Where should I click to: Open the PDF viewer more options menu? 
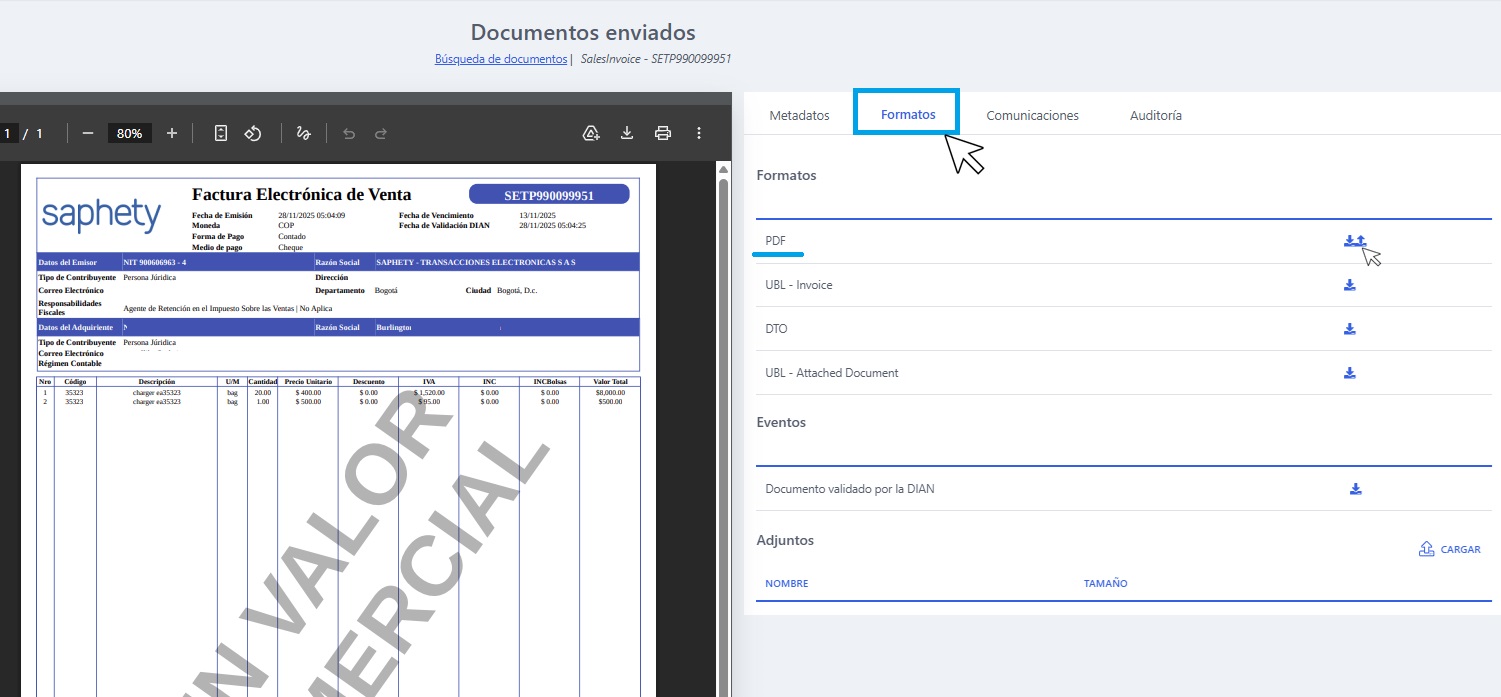[699, 133]
